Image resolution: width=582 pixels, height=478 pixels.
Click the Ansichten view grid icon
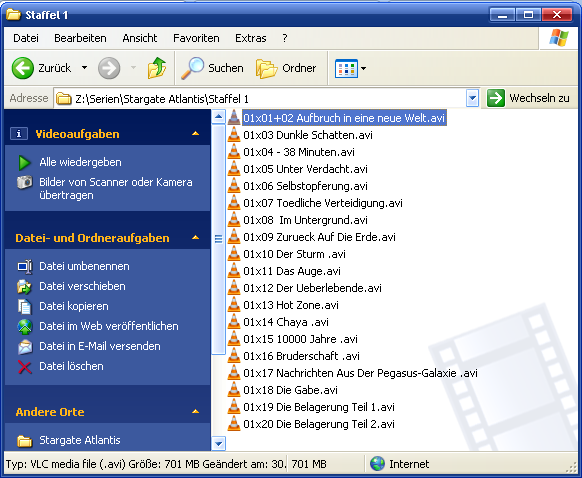(346, 68)
